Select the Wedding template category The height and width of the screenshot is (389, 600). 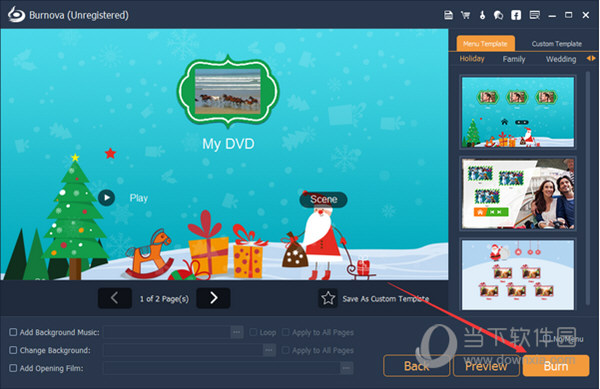tap(561, 59)
